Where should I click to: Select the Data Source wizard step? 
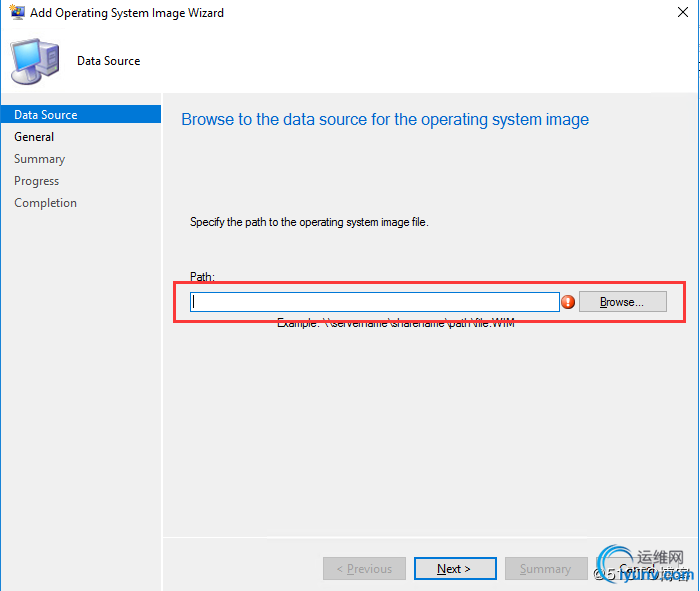point(81,115)
